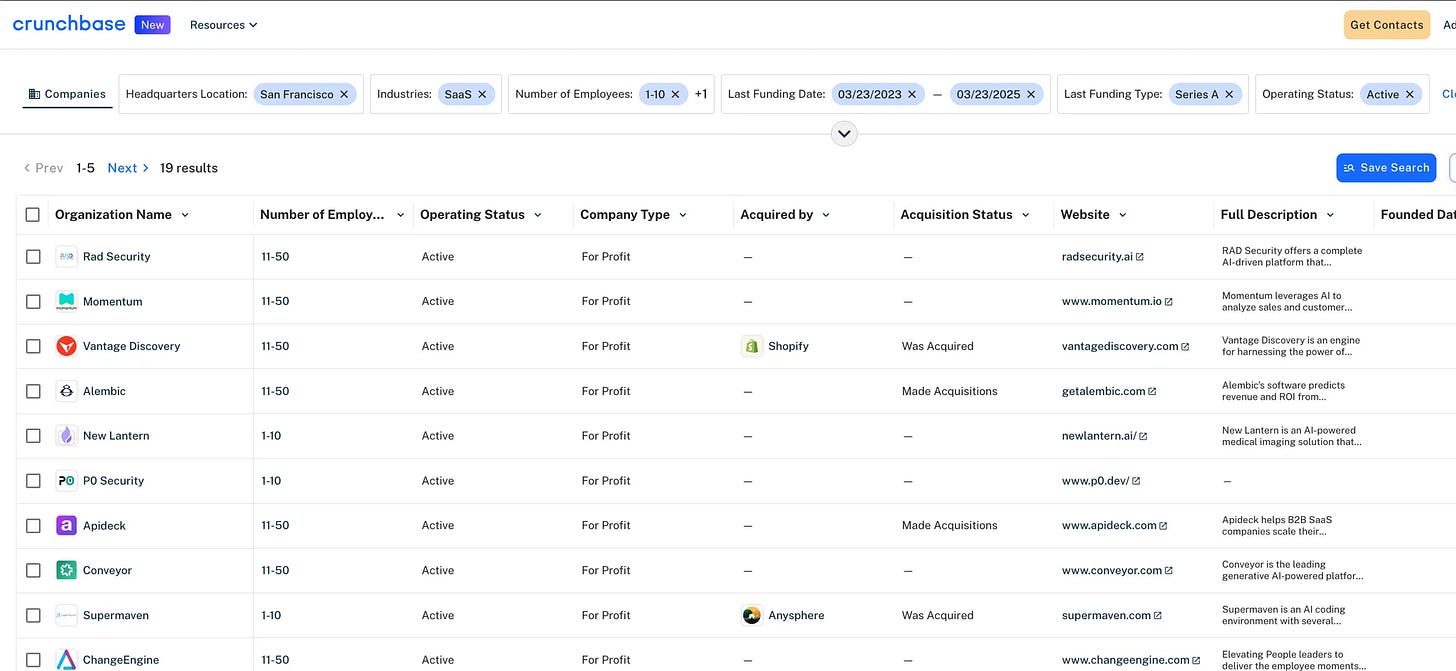Open the Shopify acquirer link

[788, 346]
